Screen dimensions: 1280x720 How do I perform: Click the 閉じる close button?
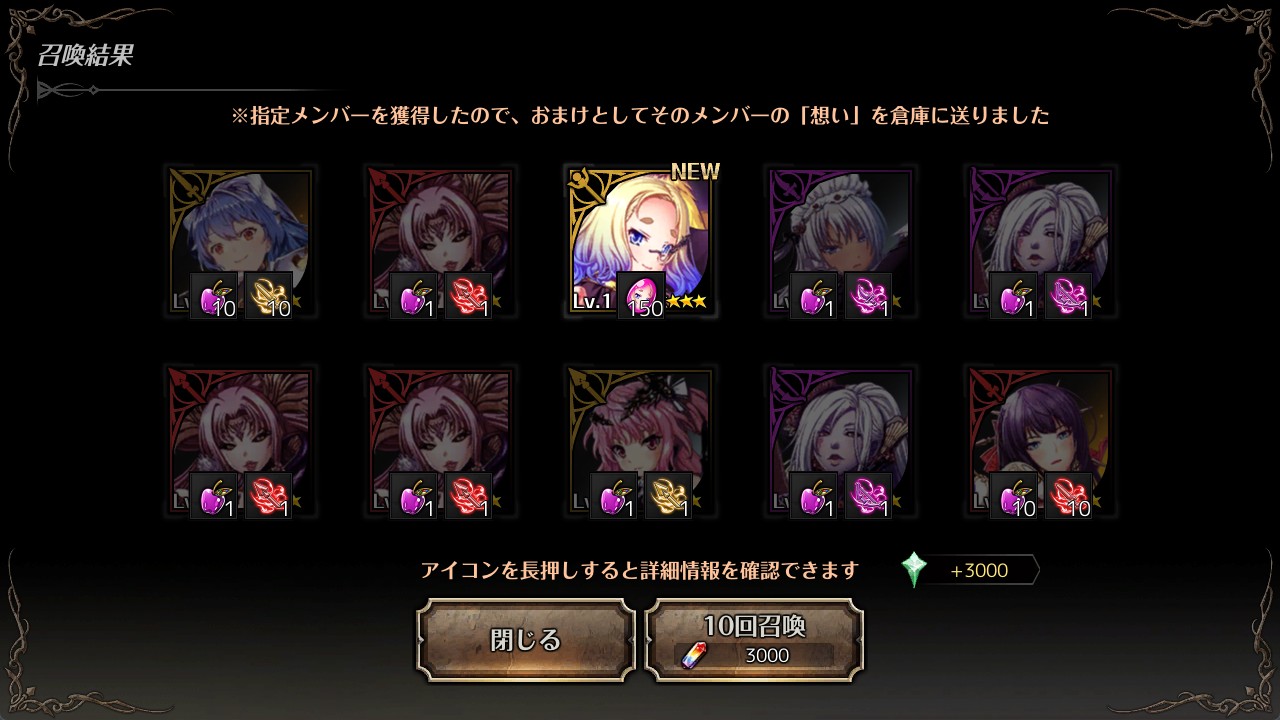(526, 640)
